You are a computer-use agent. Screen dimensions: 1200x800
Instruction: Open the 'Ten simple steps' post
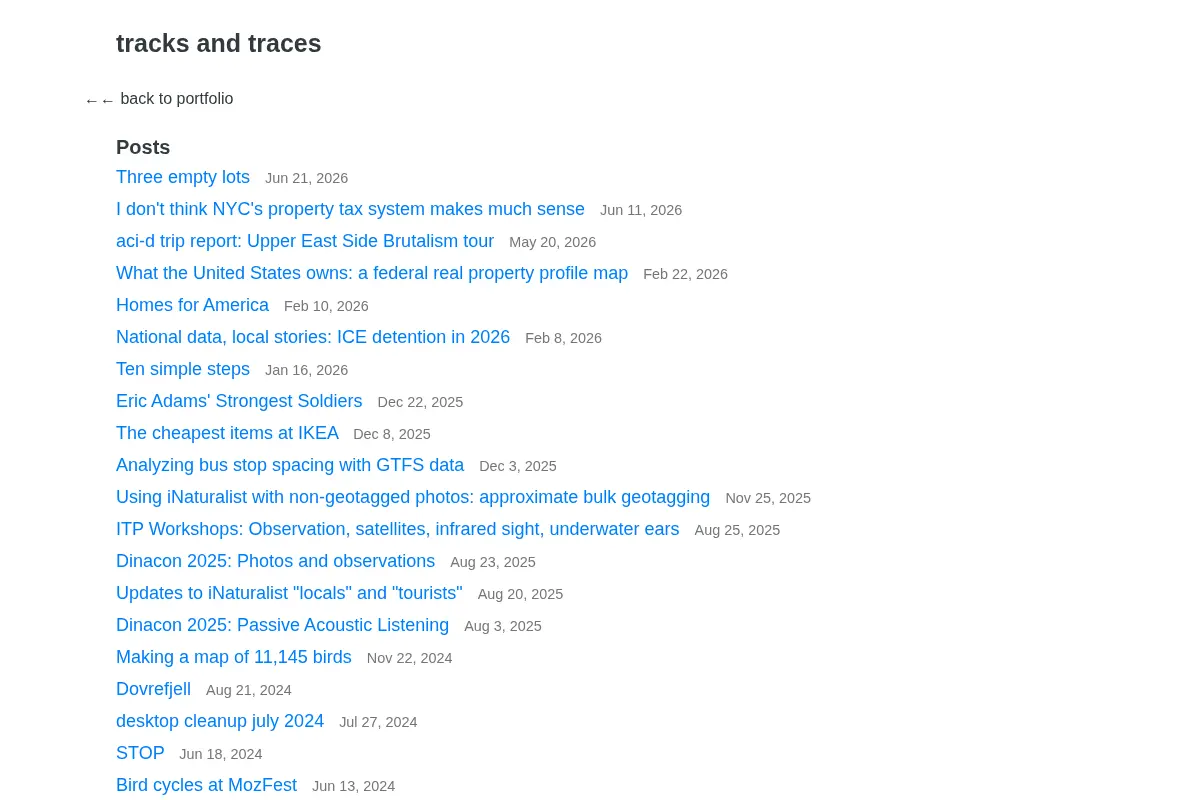coord(183,369)
